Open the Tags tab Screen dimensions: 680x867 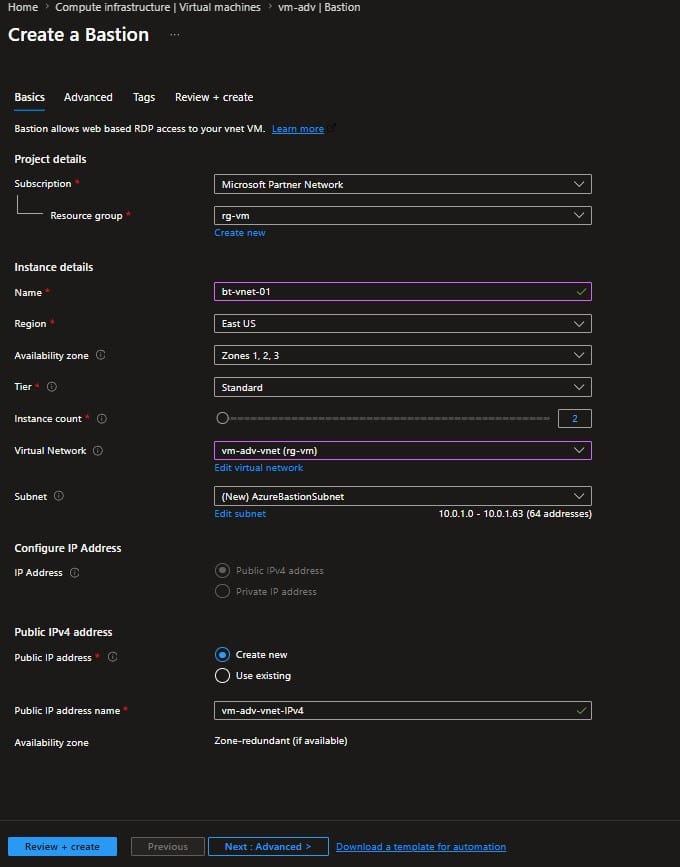(143, 97)
